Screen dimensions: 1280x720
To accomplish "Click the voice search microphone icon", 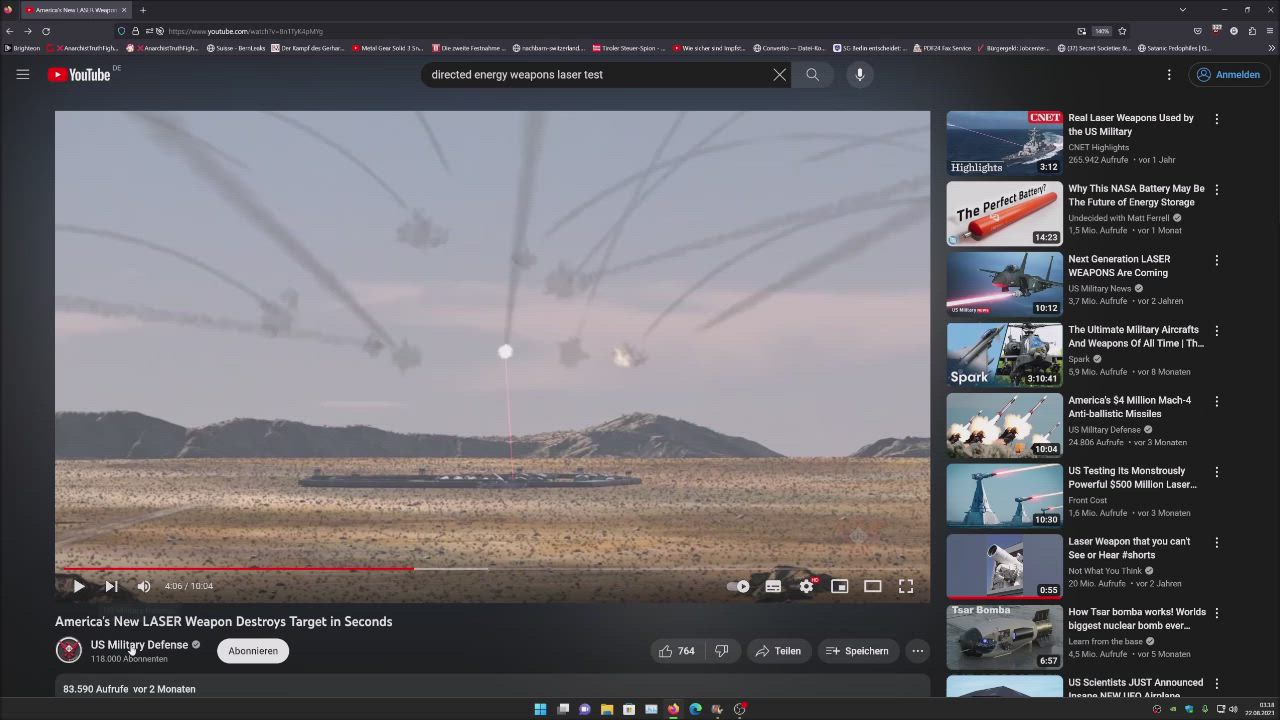I will pos(859,74).
